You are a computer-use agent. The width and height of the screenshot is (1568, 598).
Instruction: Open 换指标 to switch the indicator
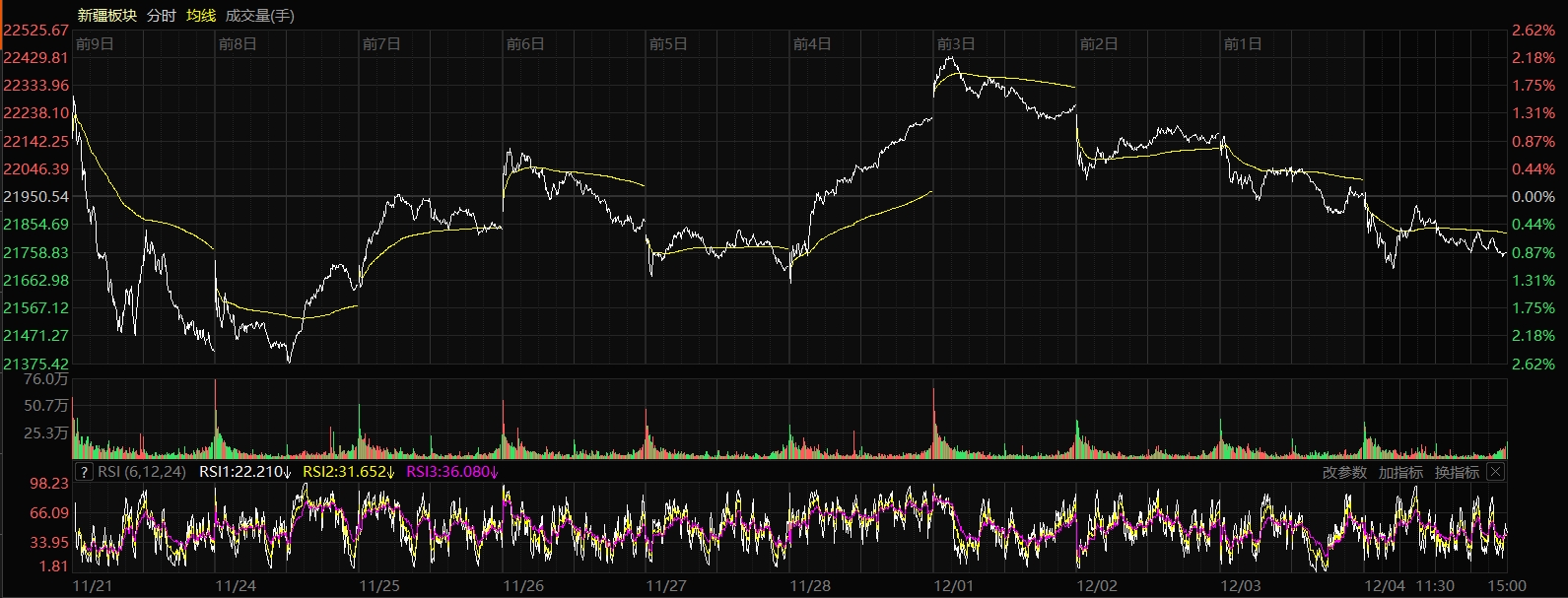[x=1457, y=473]
